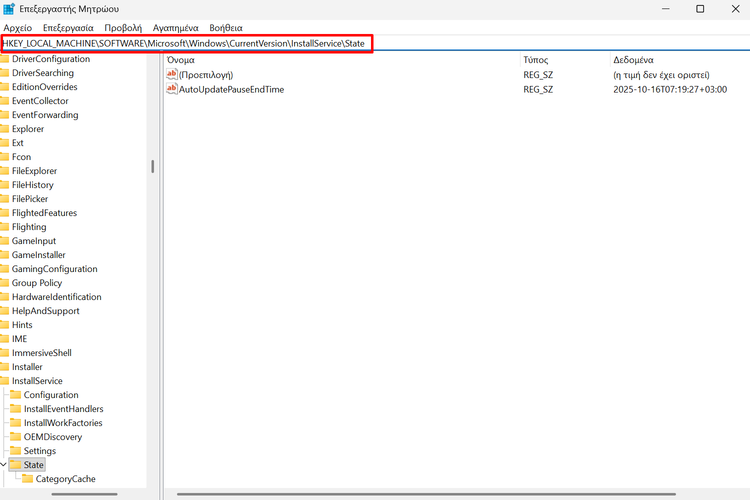
Task: Select the Configuration folder icon
Action: (16, 395)
